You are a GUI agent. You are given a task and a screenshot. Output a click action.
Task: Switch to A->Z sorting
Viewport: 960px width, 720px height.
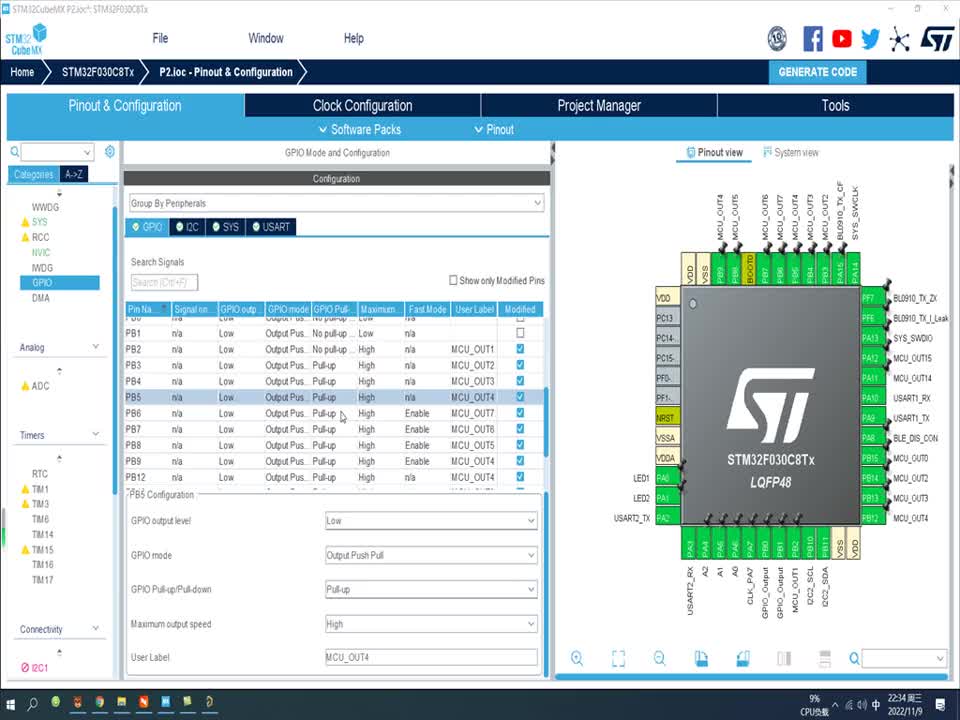[x=74, y=174]
